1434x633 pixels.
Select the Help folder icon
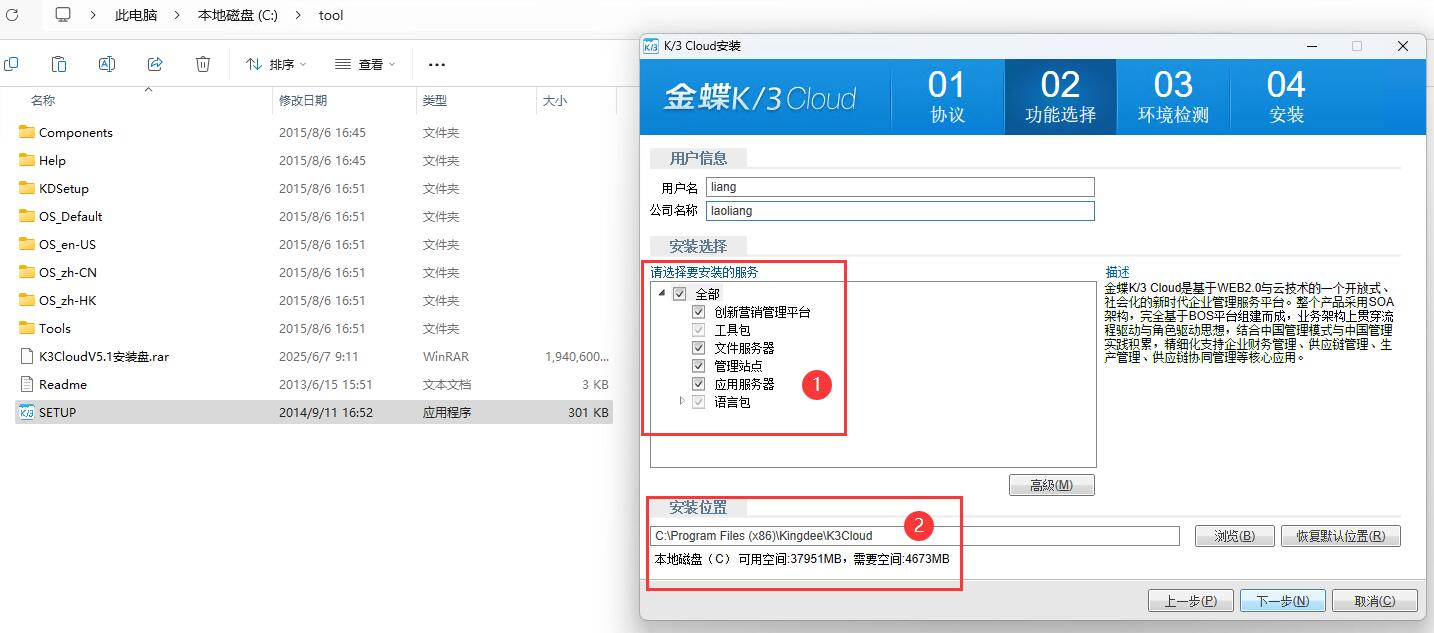point(27,160)
